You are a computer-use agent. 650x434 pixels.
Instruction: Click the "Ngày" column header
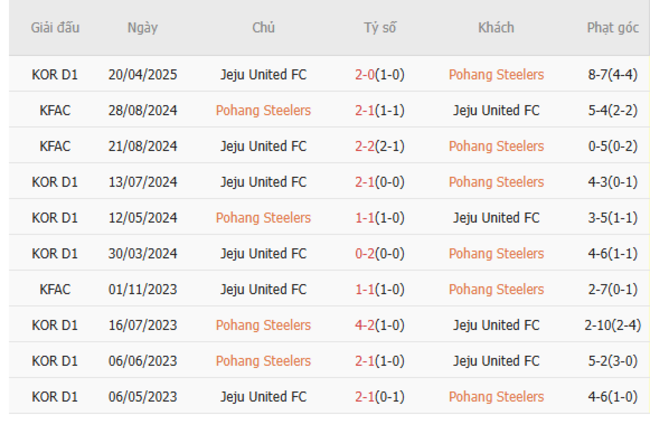[x=142, y=28]
